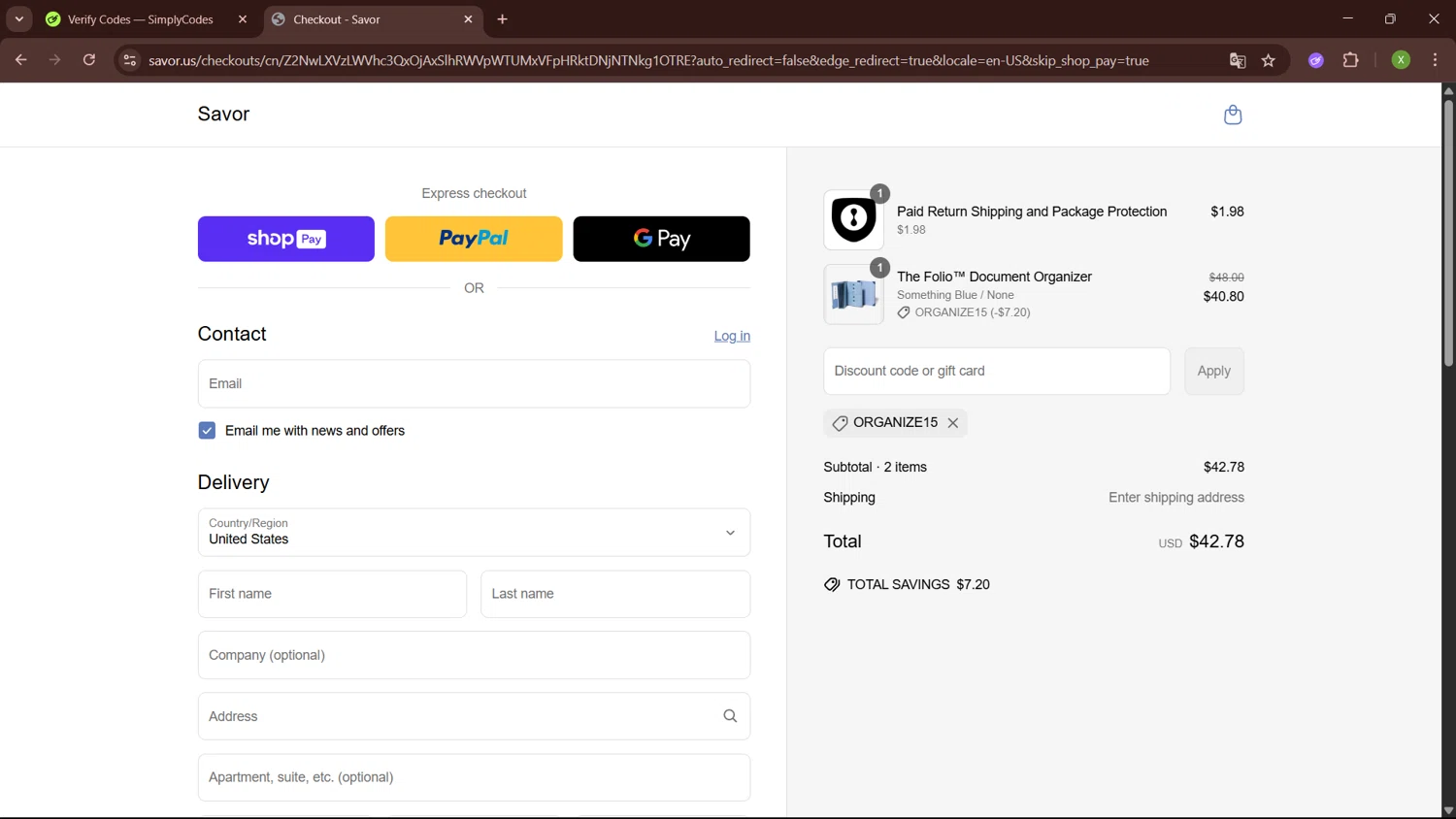Click the scrollbar down arrow
1456x819 pixels.
pos(1448,810)
